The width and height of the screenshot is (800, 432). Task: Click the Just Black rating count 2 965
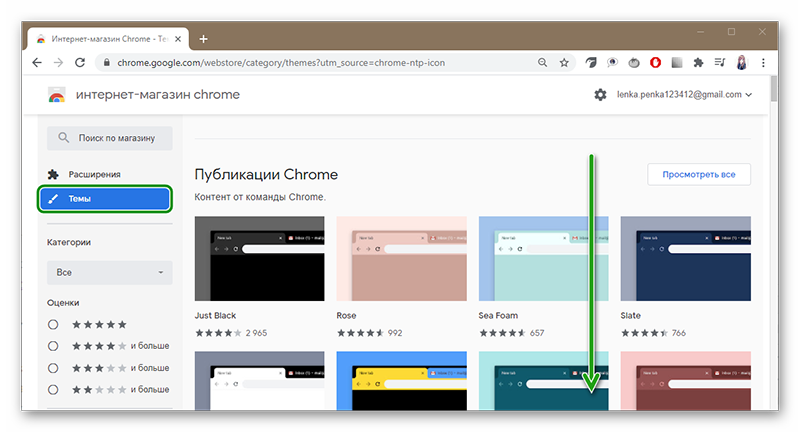tap(256, 333)
